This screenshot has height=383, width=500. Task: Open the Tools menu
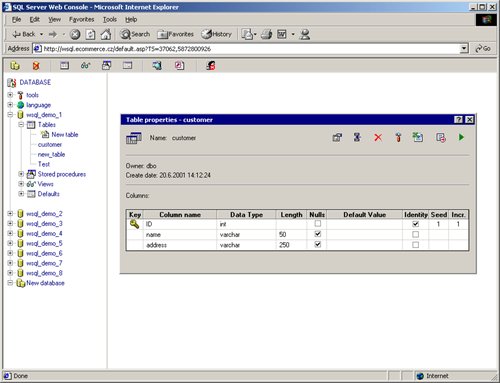pyautogui.click(x=110, y=20)
